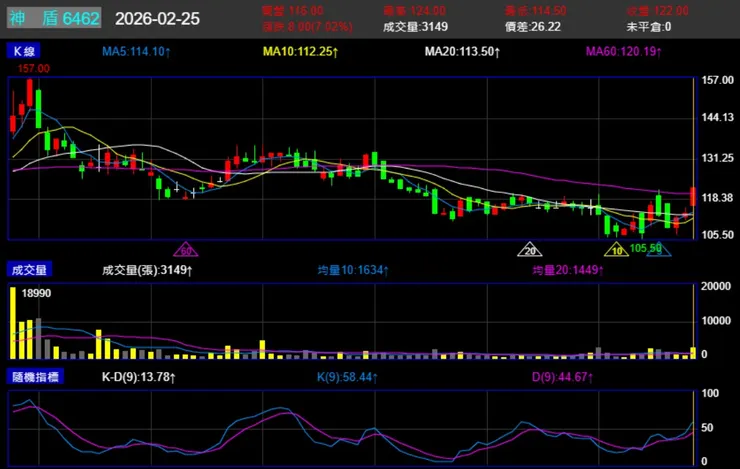740x469 pixels.
Task: Click the green 105.50 low price label
Action: (645, 248)
